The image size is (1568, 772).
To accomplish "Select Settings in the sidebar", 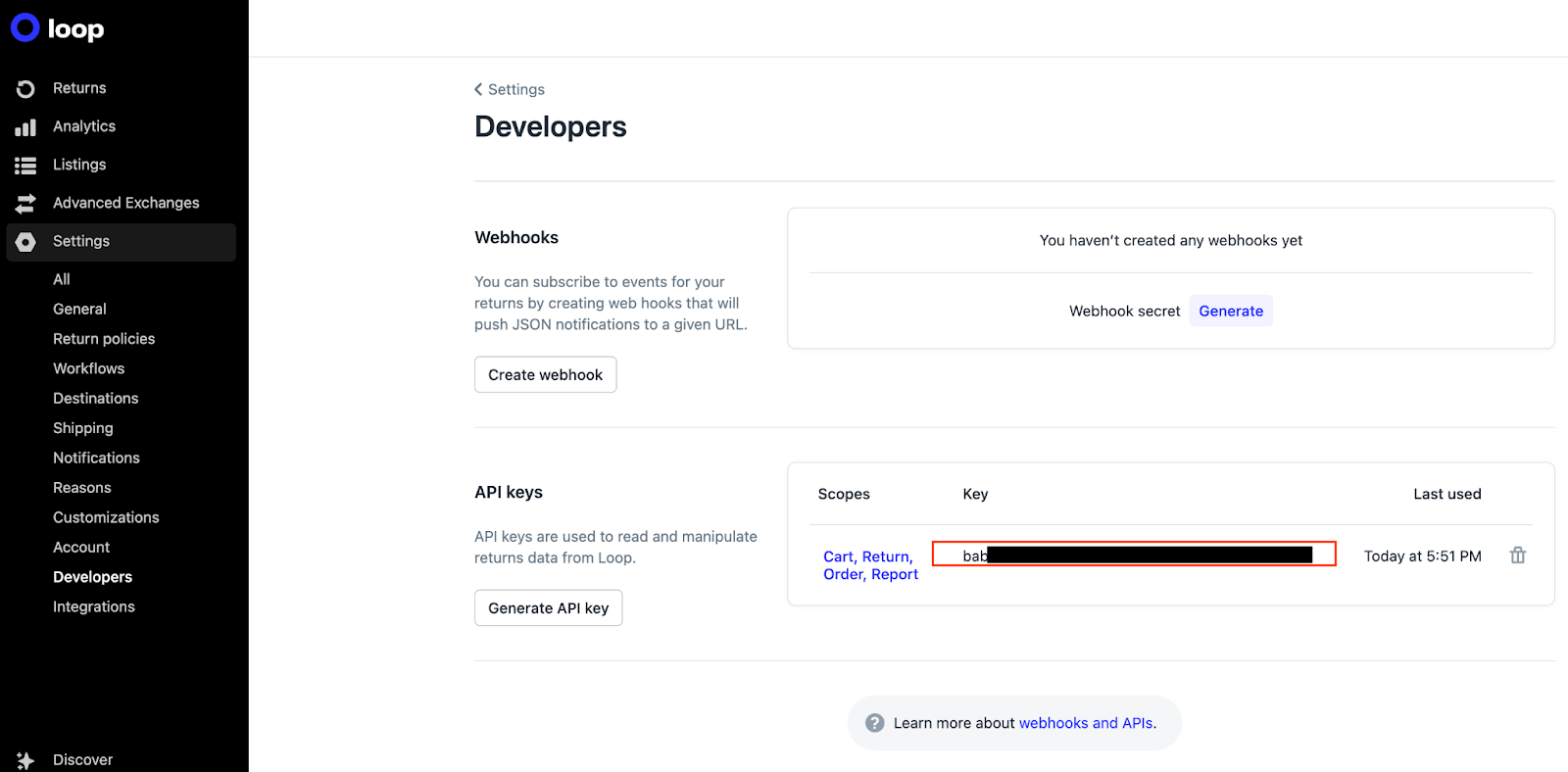I will click(x=122, y=242).
